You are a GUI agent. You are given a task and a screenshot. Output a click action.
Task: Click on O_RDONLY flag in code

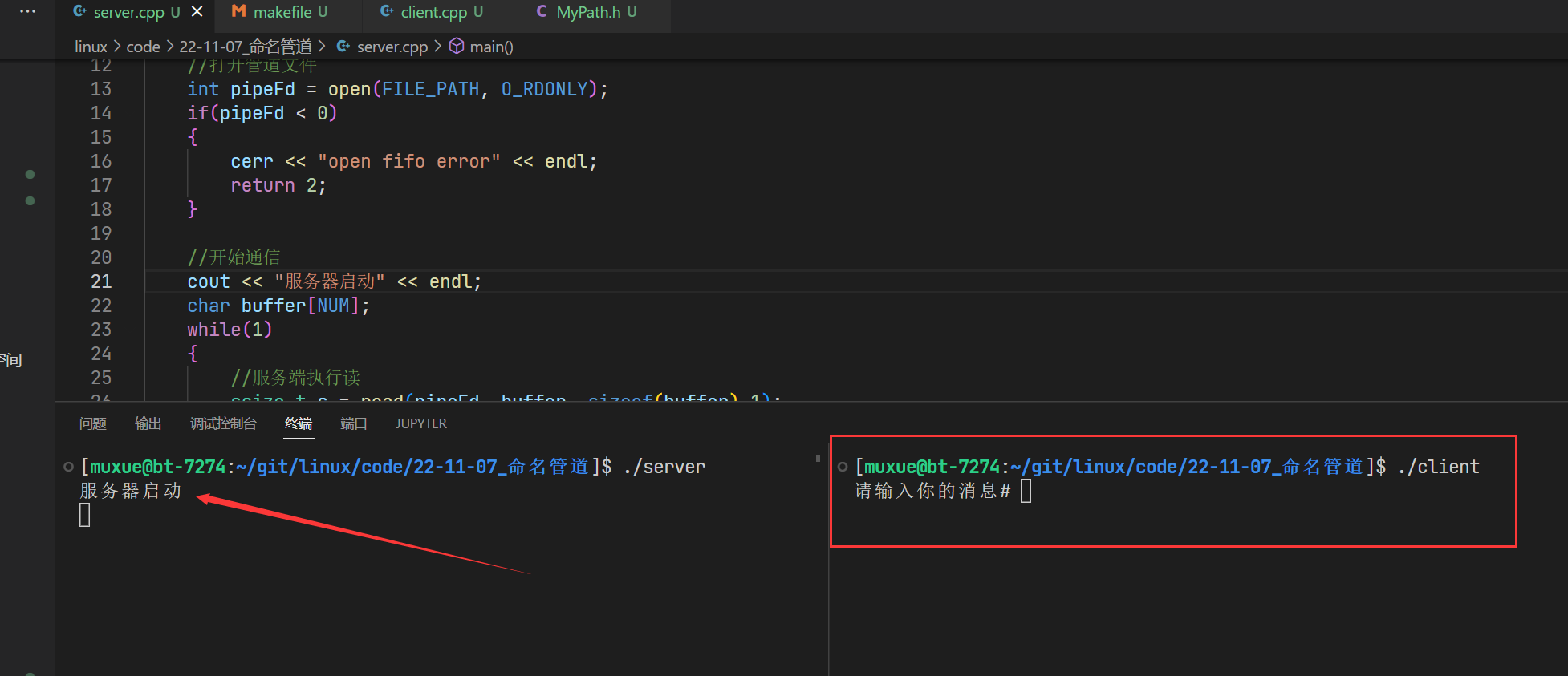click(x=545, y=89)
